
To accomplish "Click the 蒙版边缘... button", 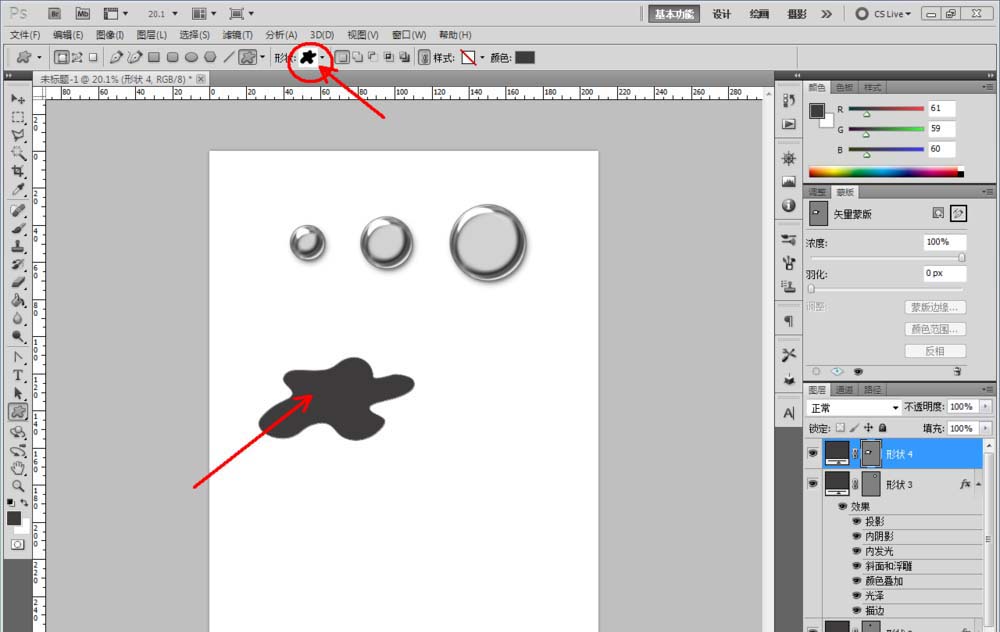I will [935, 307].
